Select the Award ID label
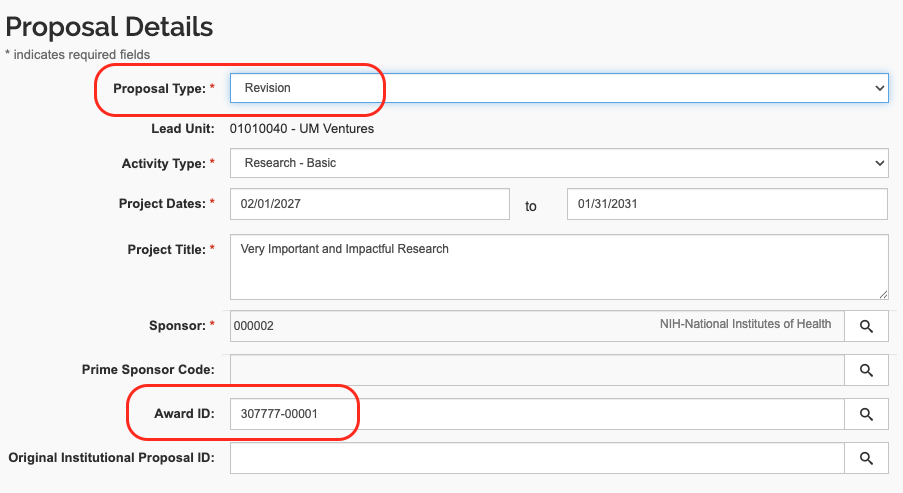The height and width of the screenshot is (493, 903). (x=184, y=414)
